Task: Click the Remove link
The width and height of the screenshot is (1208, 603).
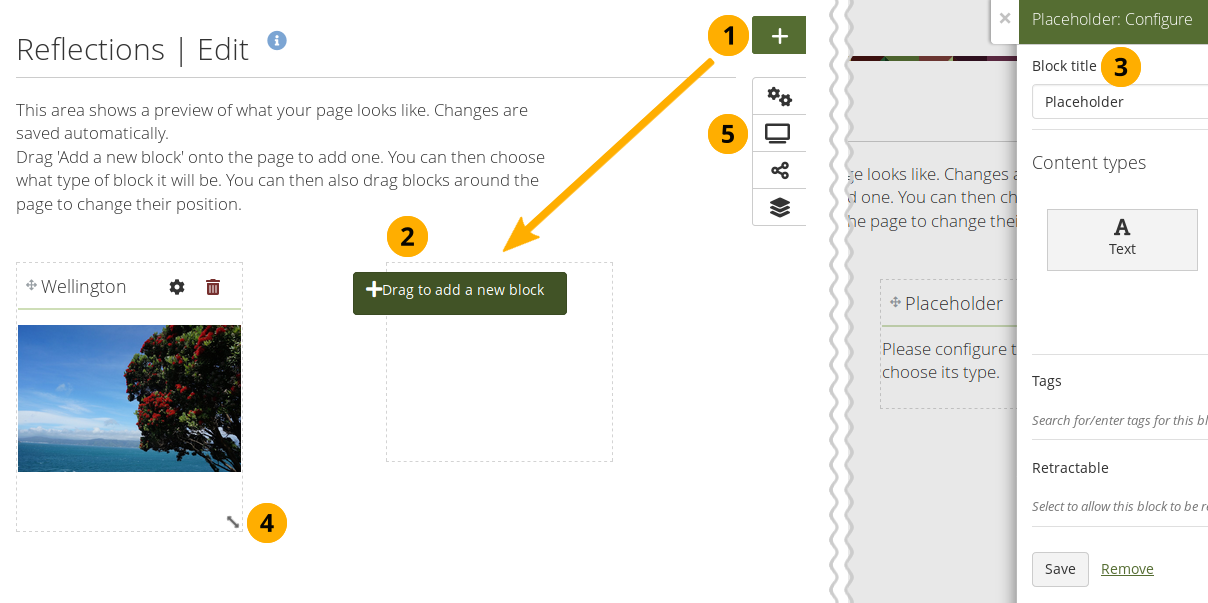Action: click(x=1127, y=569)
